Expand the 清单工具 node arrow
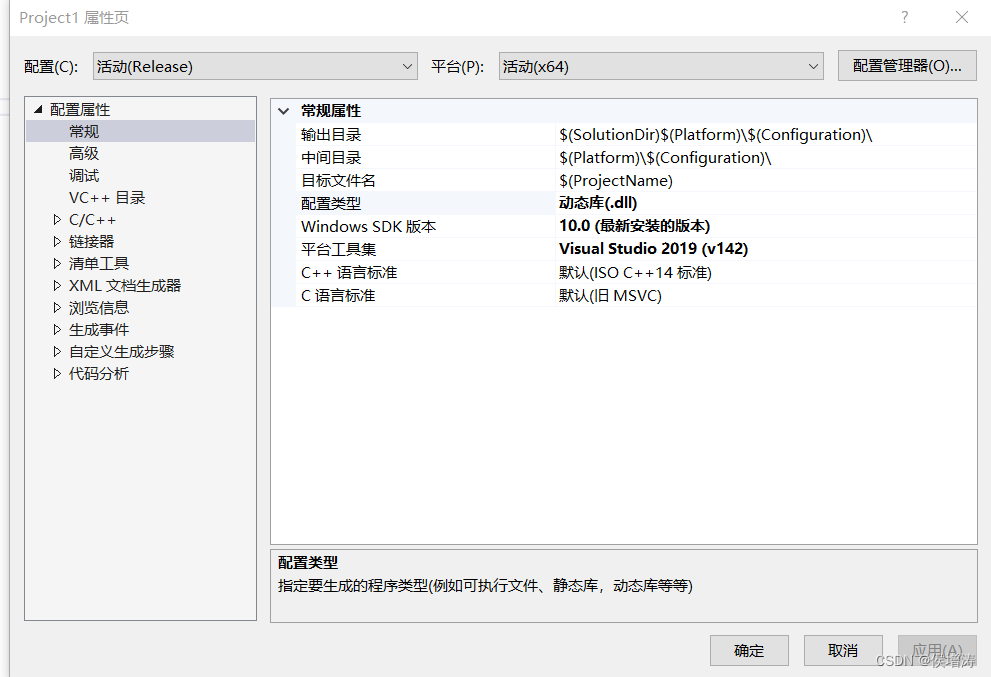This screenshot has height=677, width=991. (57, 264)
